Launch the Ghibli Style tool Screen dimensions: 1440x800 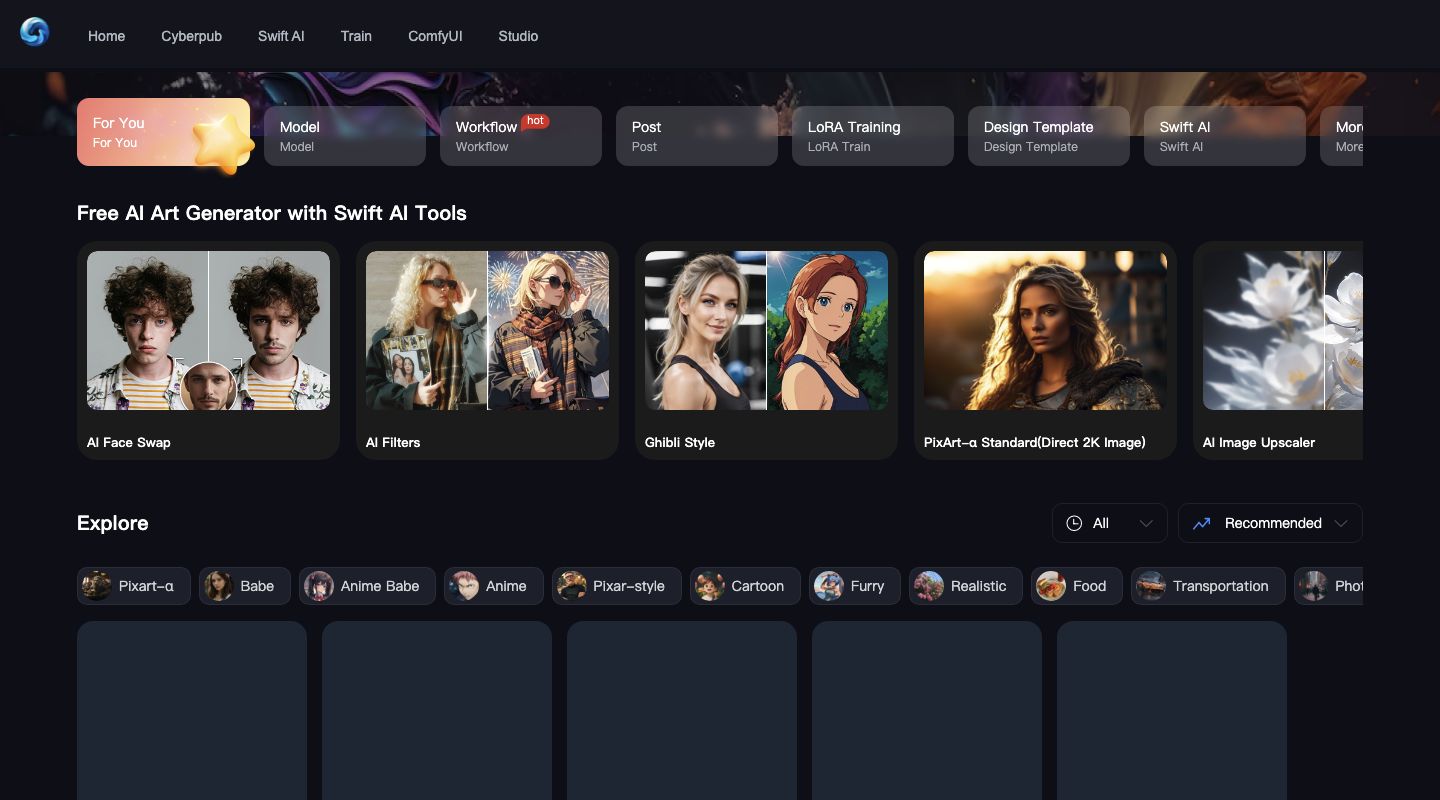click(x=766, y=350)
